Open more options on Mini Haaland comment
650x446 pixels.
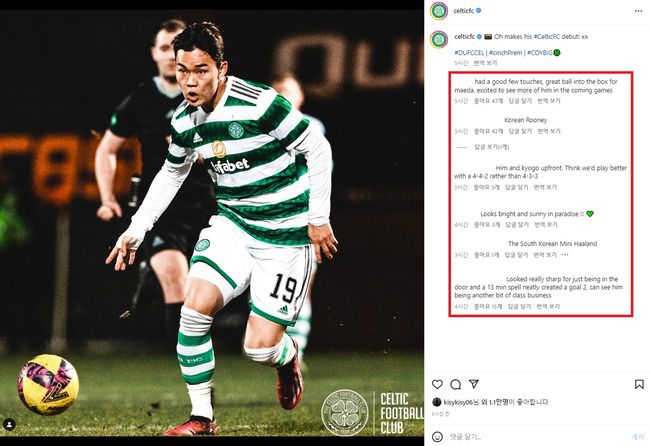coord(565,255)
